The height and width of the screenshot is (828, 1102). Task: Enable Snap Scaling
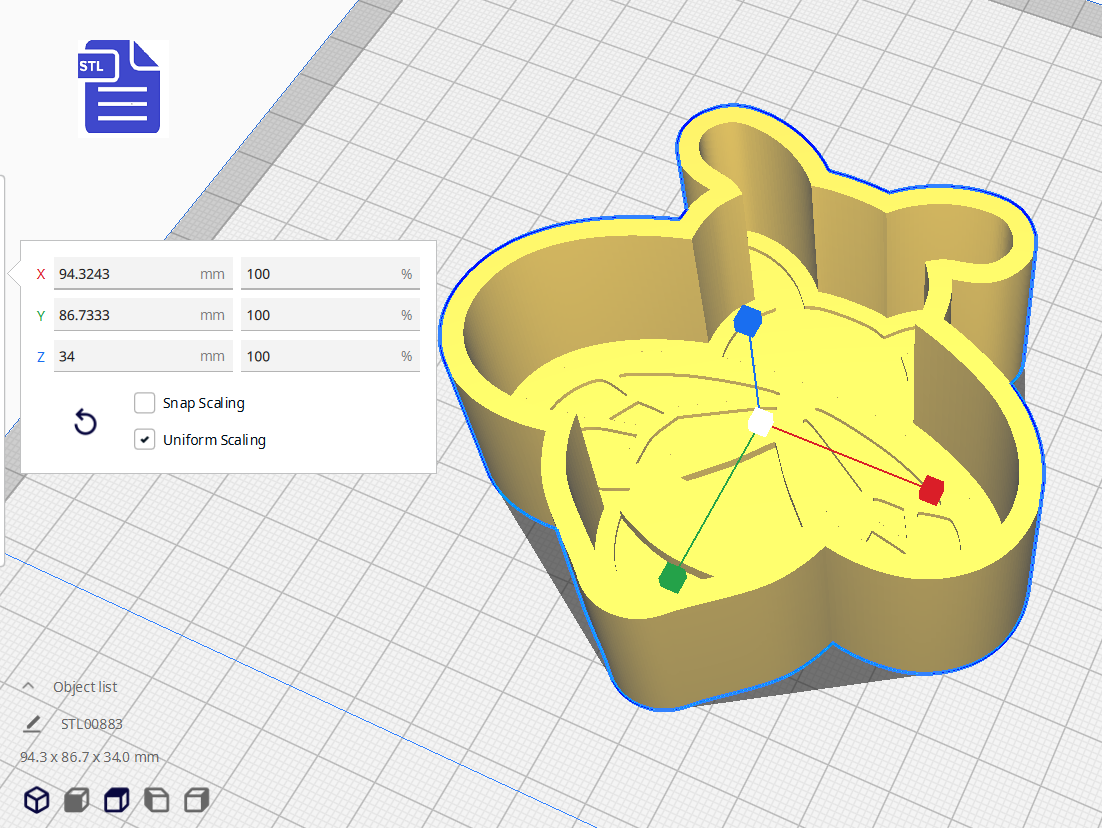click(x=144, y=403)
